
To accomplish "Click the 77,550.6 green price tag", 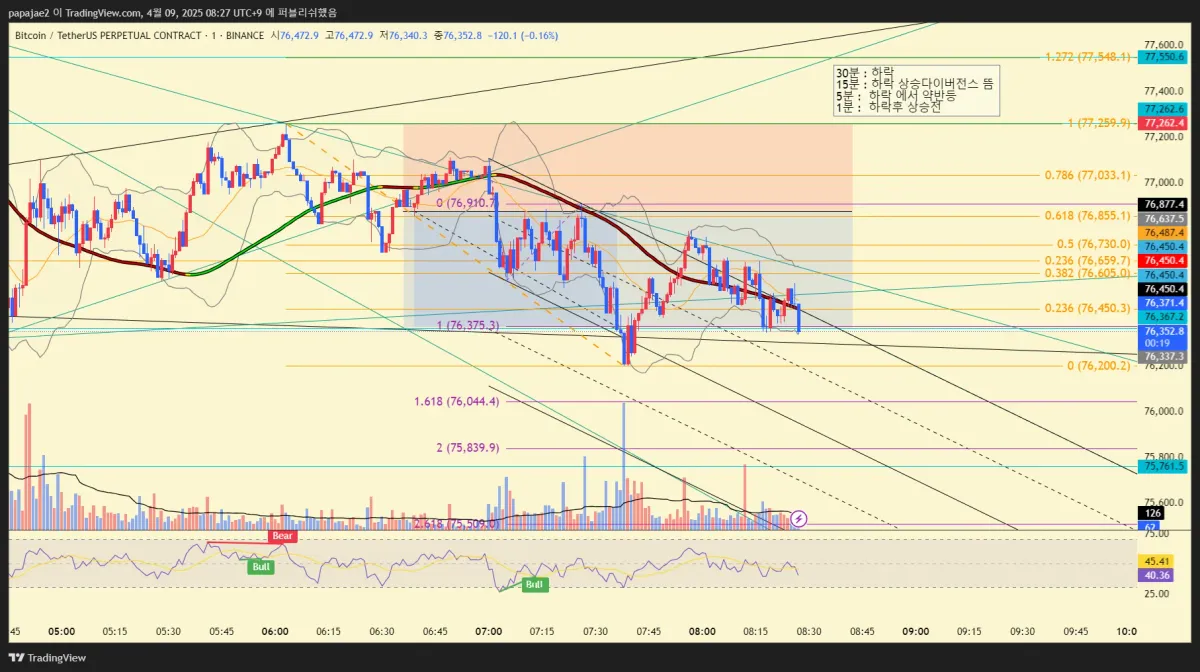I will pos(1165,57).
